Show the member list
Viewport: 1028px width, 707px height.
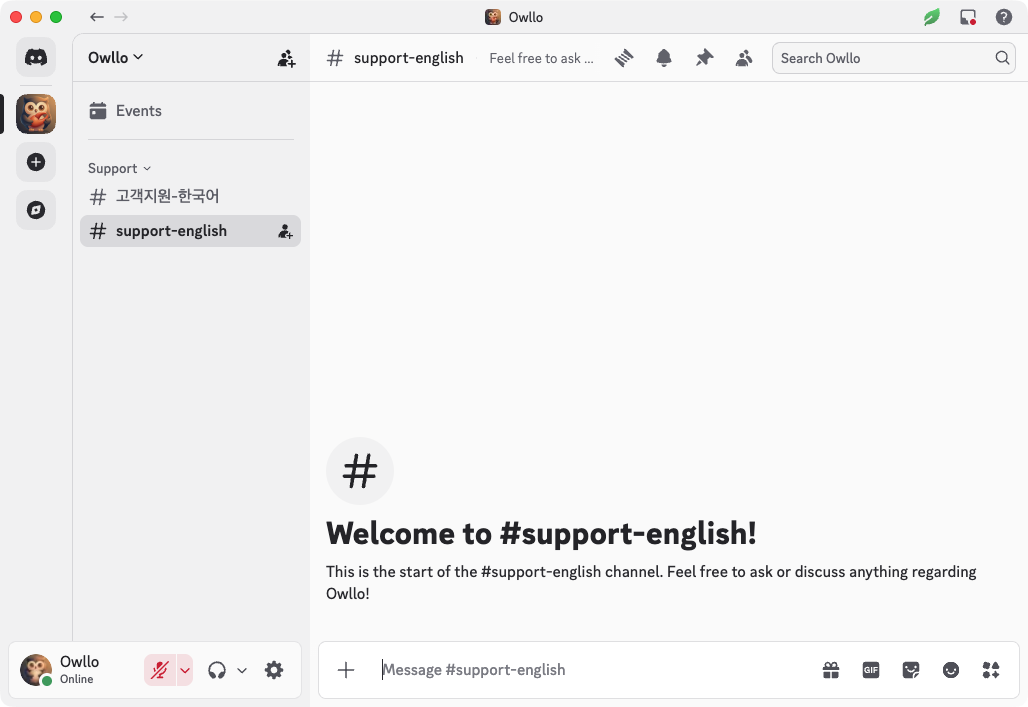tap(744, 58)
